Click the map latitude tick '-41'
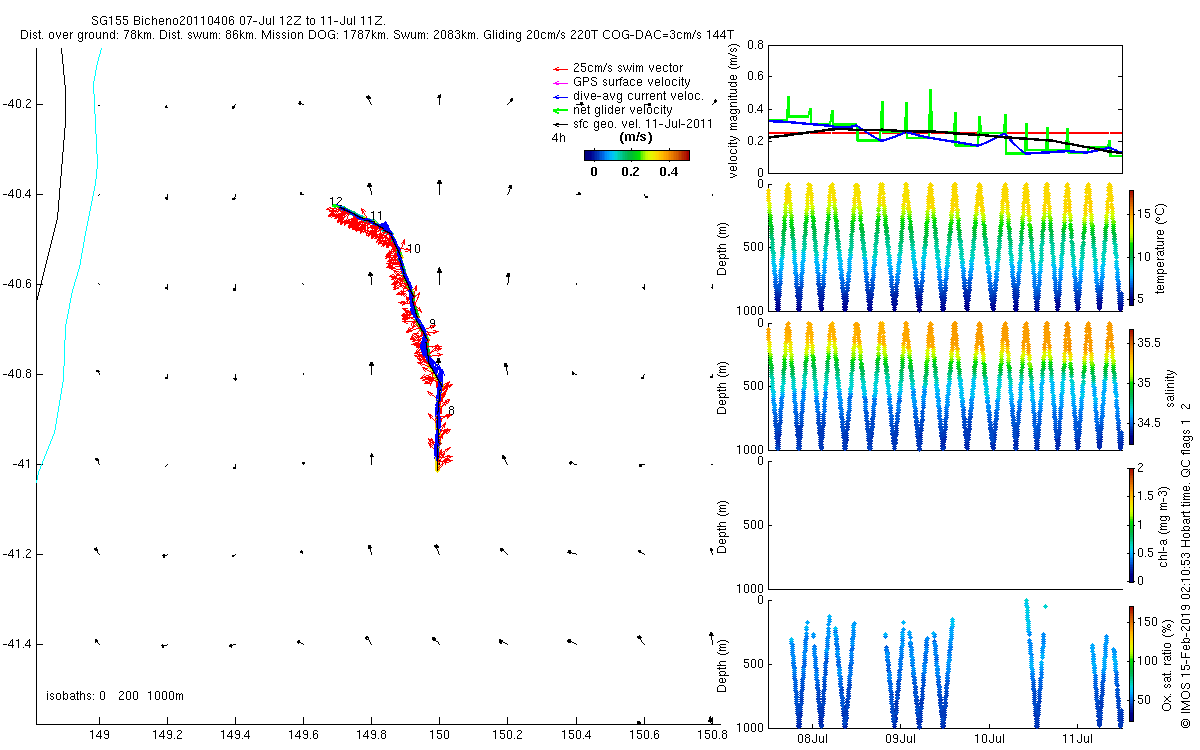Viewport: 1200px width, 750px height. point(21,464)
